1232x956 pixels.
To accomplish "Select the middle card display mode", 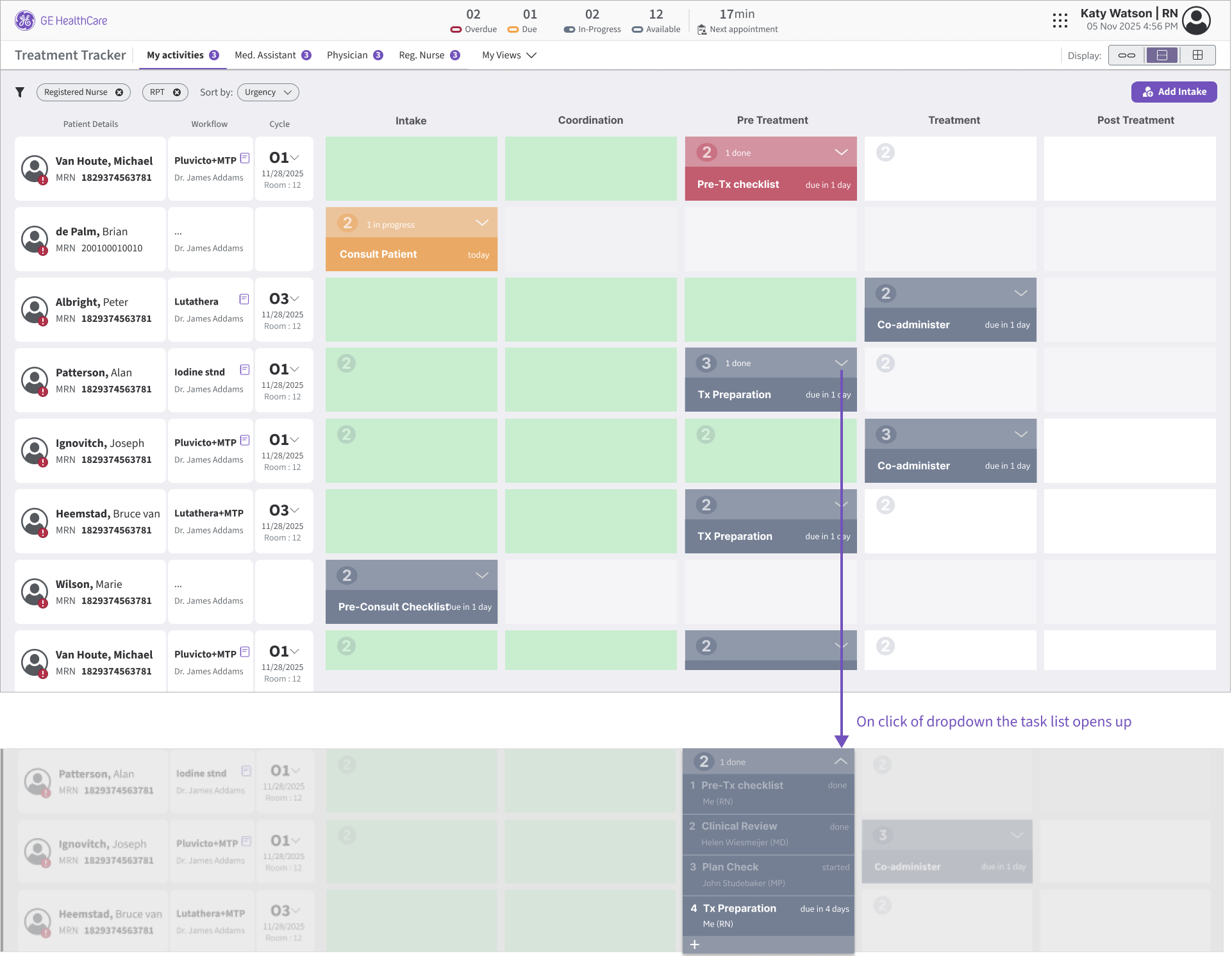I will coord(1161,55).
